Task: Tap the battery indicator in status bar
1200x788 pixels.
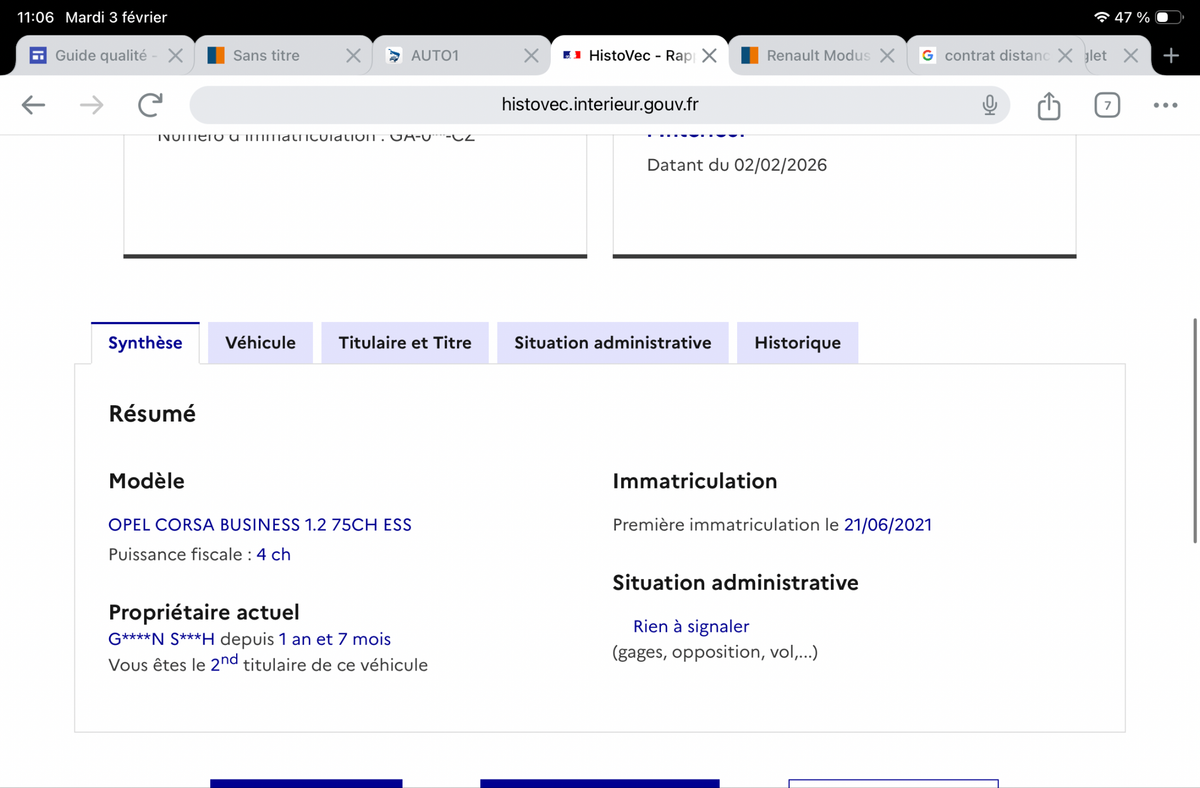Action: tap(1169, 17)
